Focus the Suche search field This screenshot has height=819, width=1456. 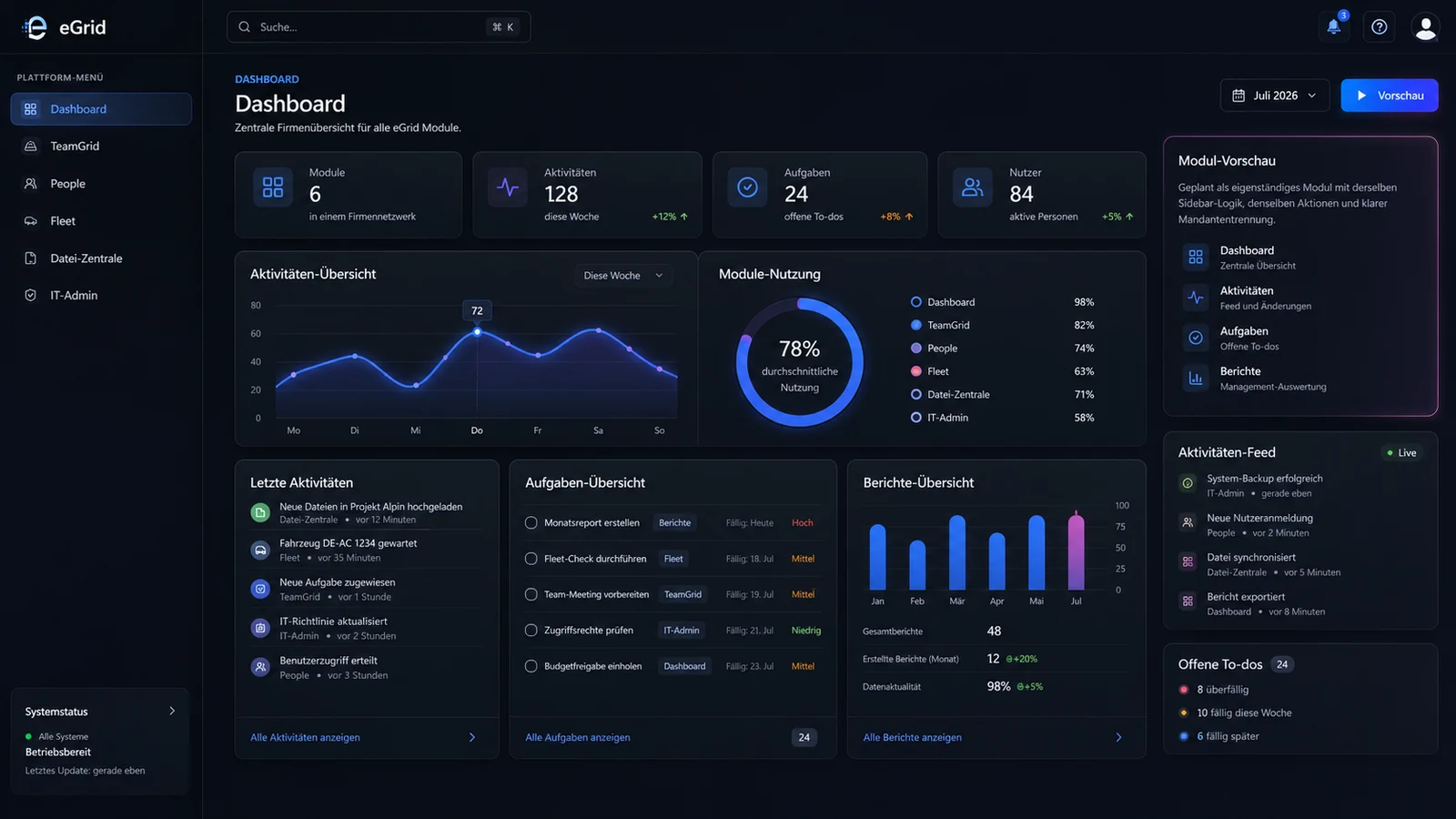379,27
